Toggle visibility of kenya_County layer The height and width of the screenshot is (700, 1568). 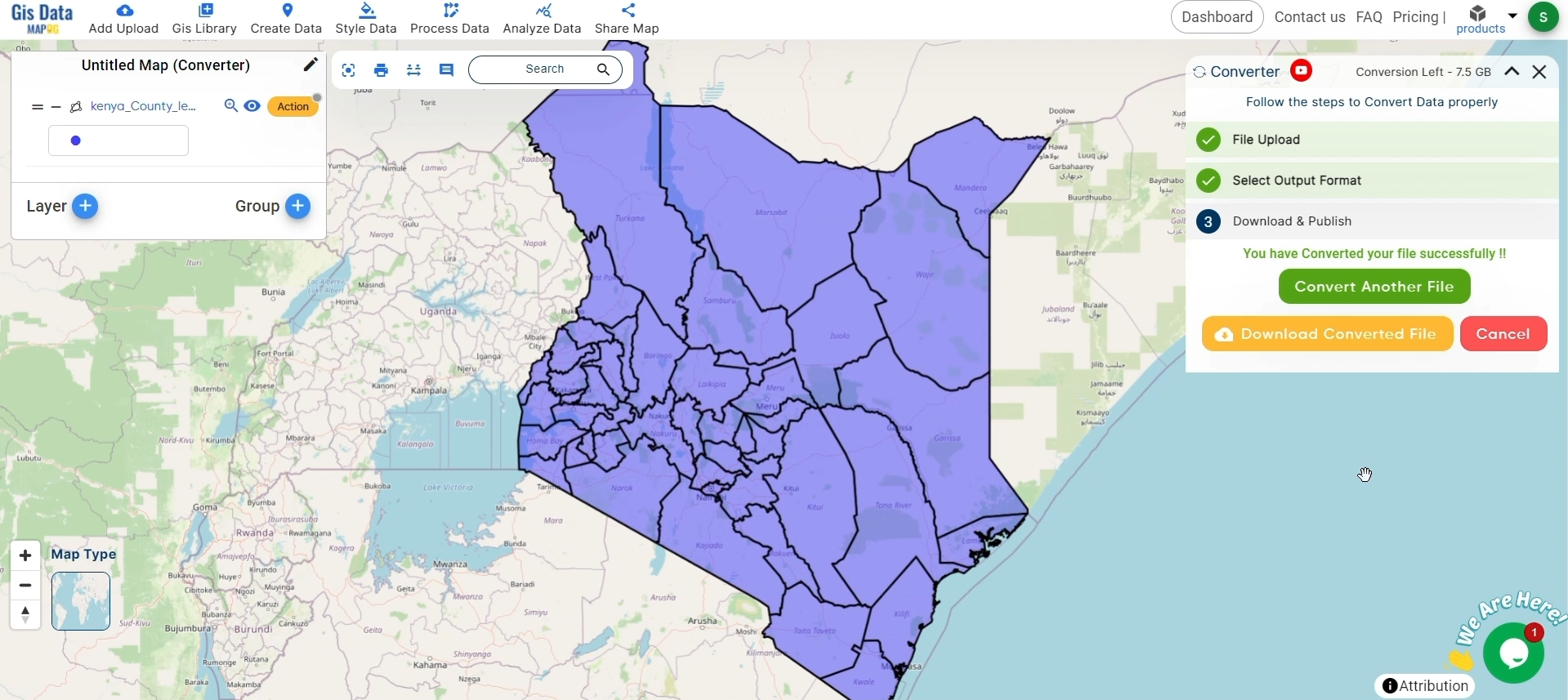point(252,106)
